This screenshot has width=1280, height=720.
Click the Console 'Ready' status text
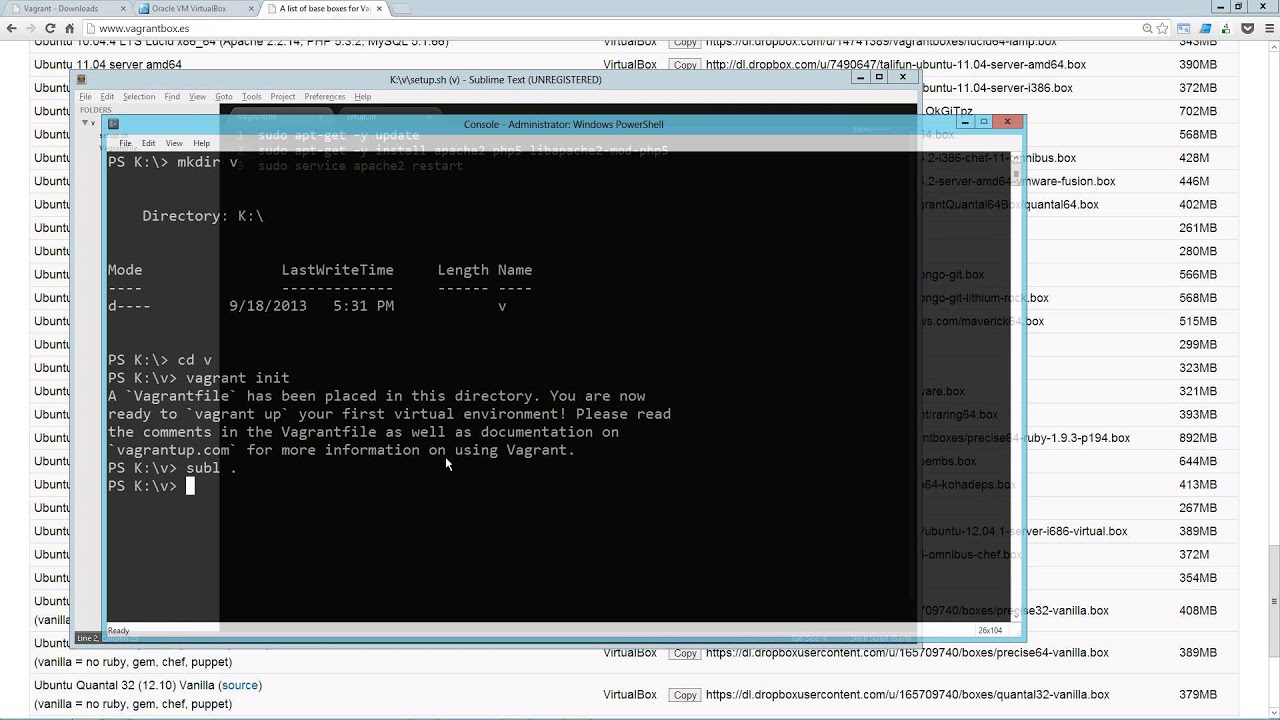point(119,630)
